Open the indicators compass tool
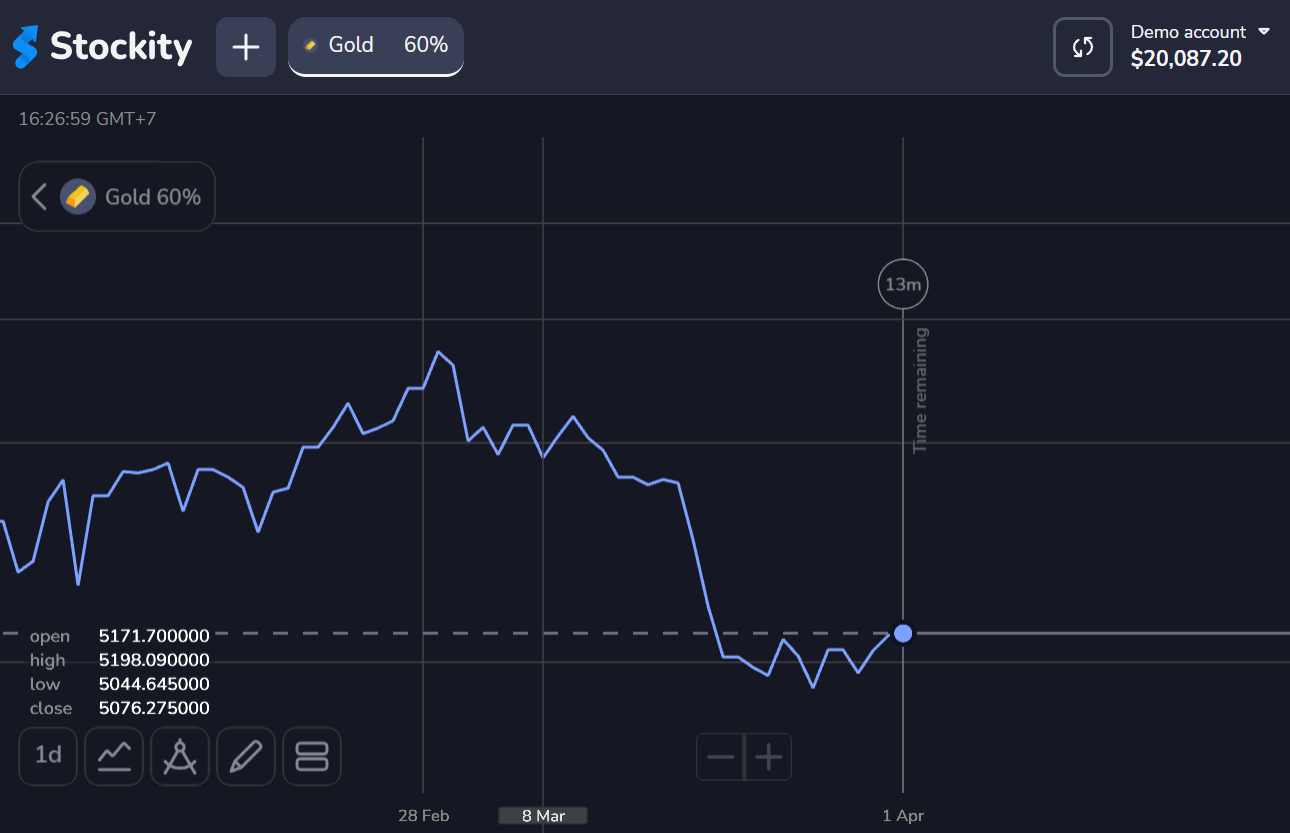 [180, 756]
